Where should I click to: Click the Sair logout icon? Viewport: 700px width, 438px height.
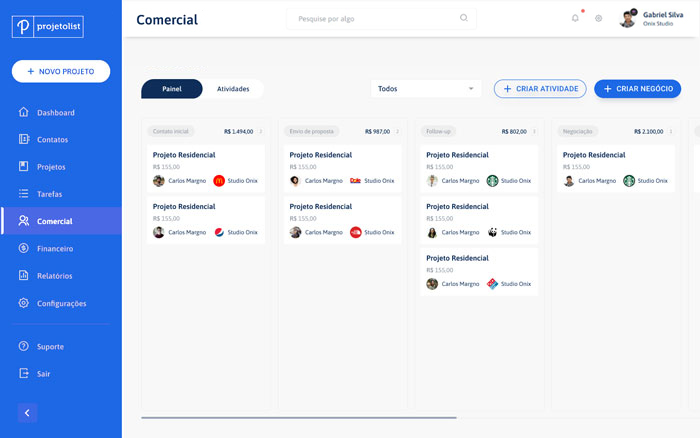(x=24, y=374)
